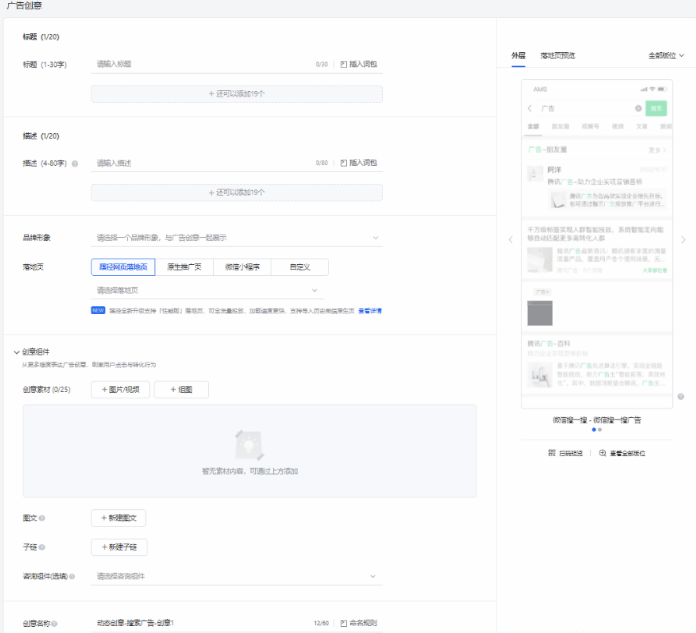This screenshot has width=696, height=633.
Task: Click the help icon next to 描述 (4-80字)
Action: 75,163
